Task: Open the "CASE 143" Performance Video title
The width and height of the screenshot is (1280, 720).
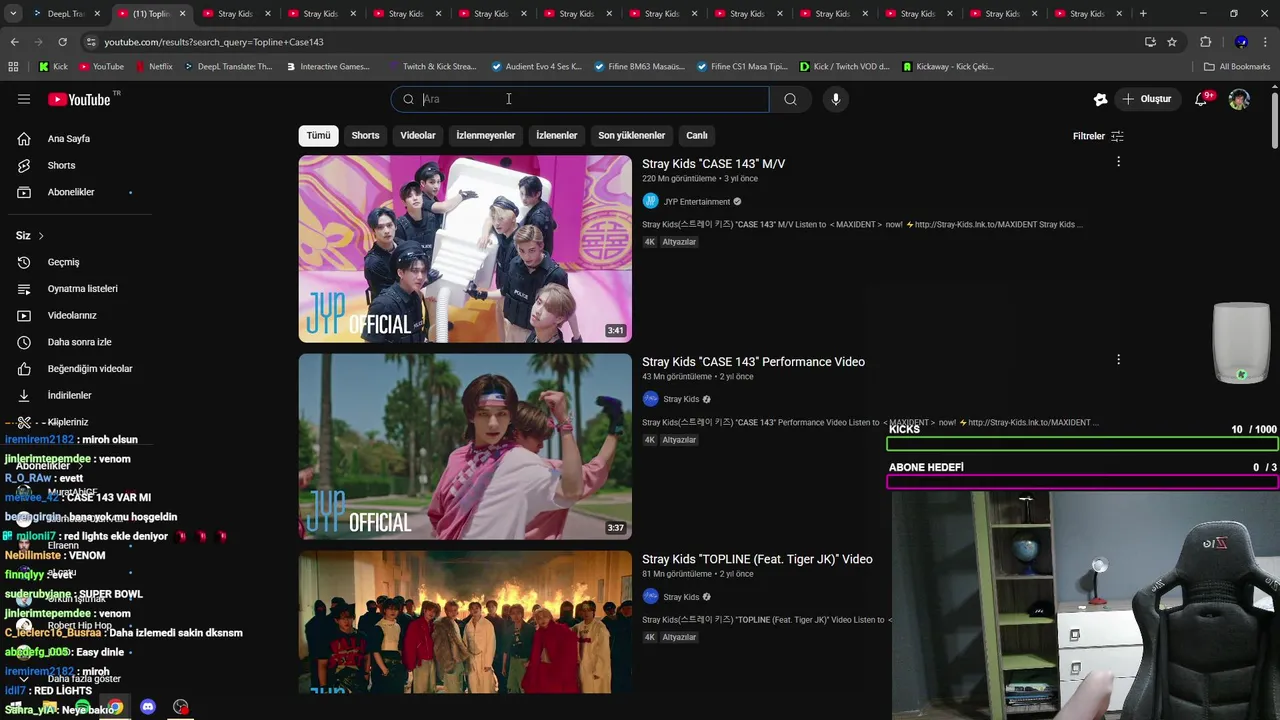Action: tap(753, 362)
